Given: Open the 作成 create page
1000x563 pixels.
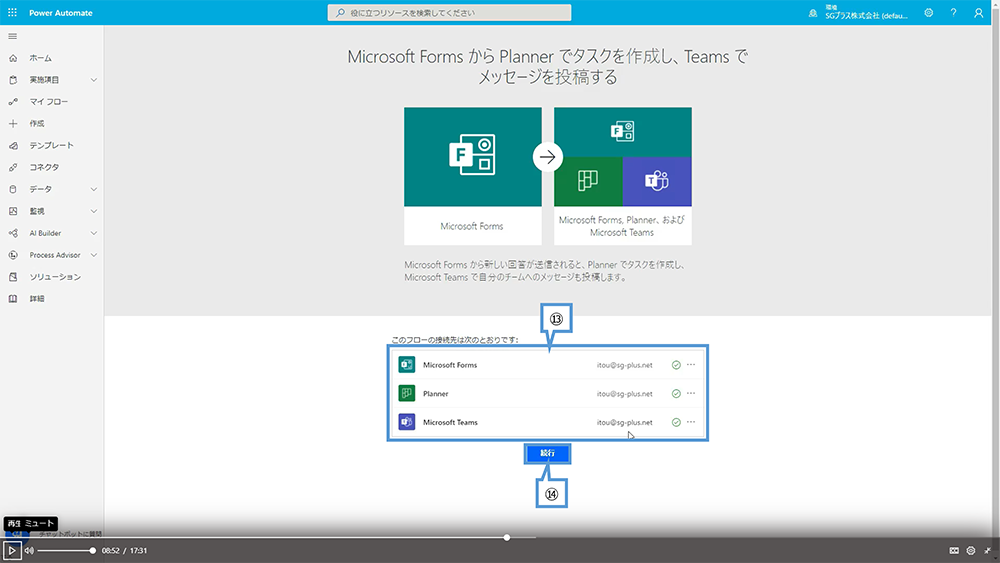Looking at the screenshot, I should pos(37,124).
